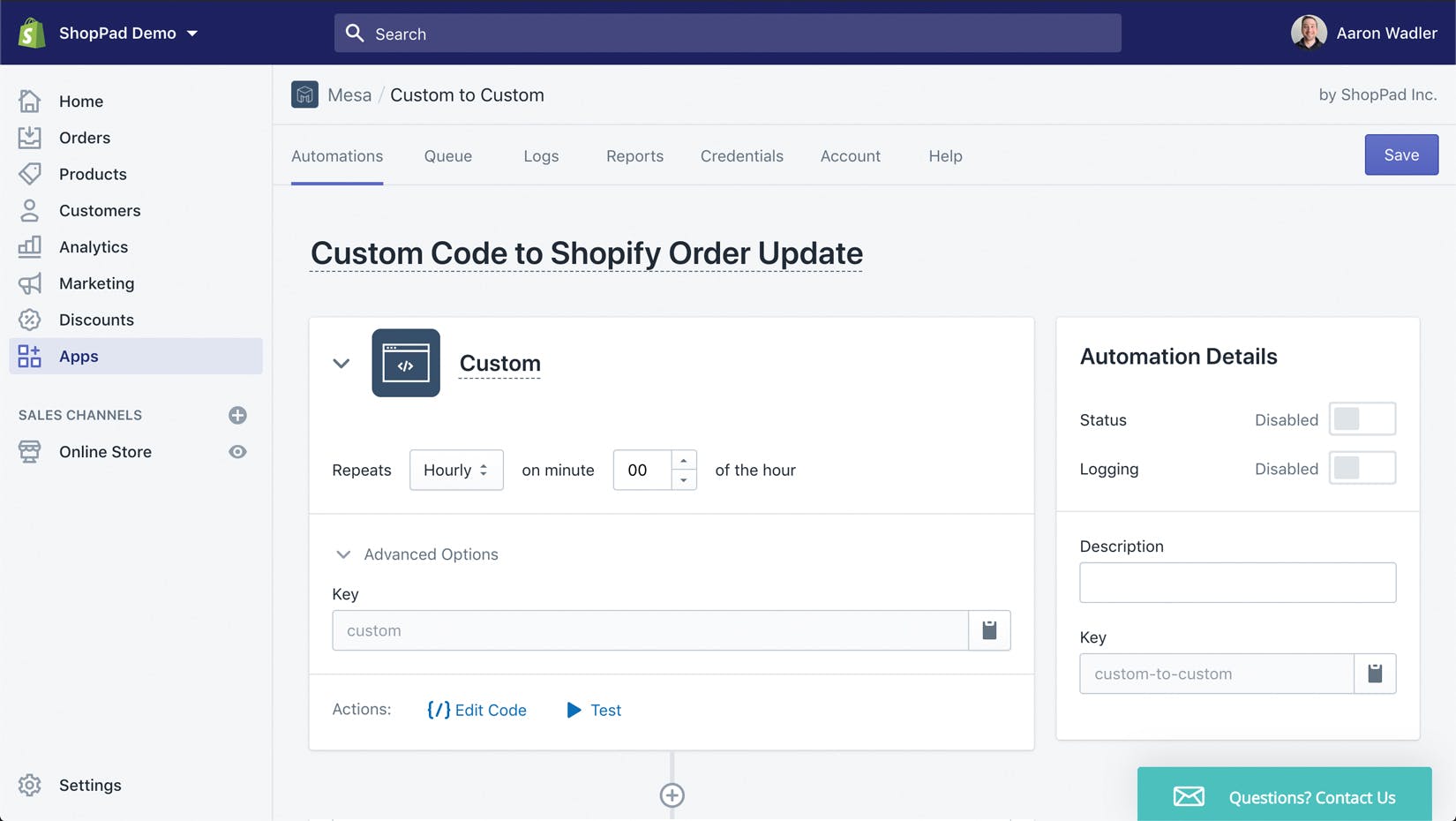
Task: Click the Aaron Wadler account name
Action: [1386, 33]
